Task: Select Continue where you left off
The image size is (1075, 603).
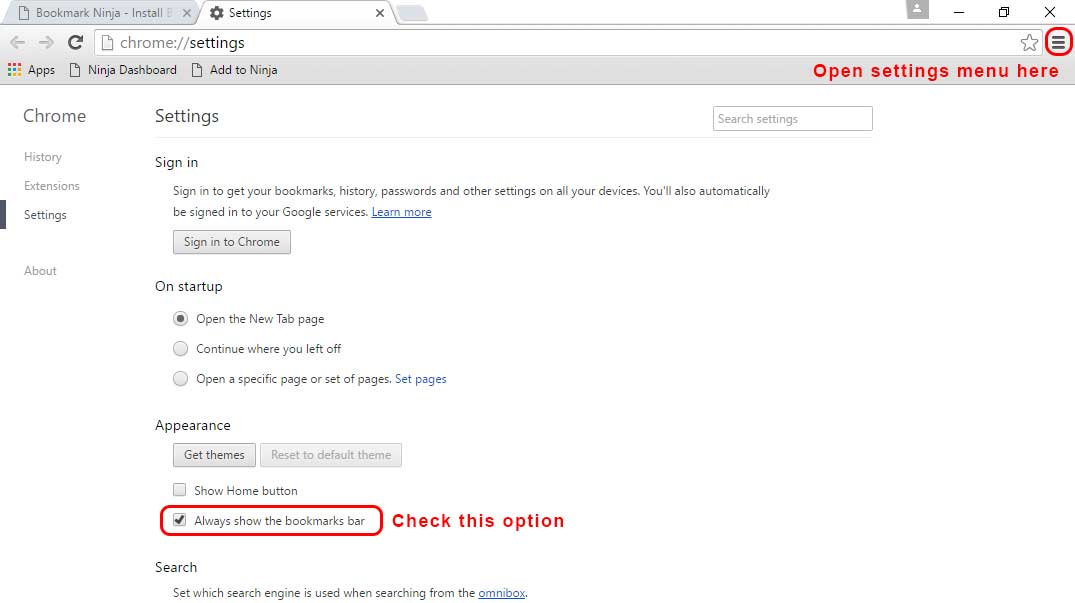Action: [x=180, y=349]
